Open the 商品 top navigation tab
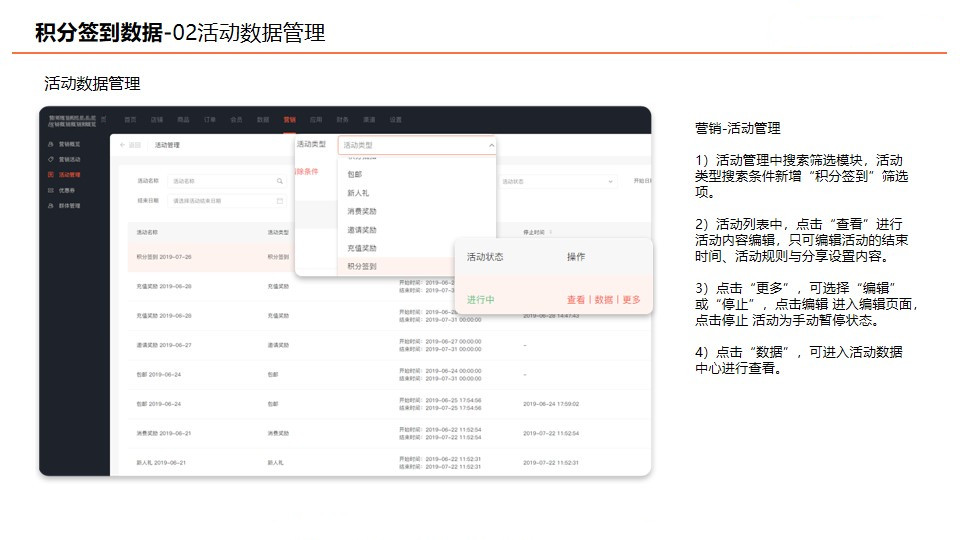 (x=183, y=120)
